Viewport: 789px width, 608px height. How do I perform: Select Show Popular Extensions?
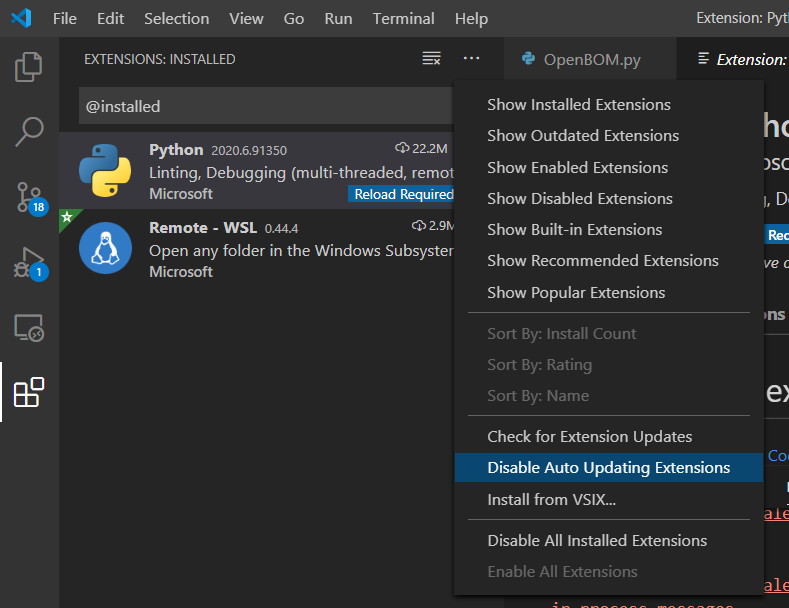click(609, 292)
